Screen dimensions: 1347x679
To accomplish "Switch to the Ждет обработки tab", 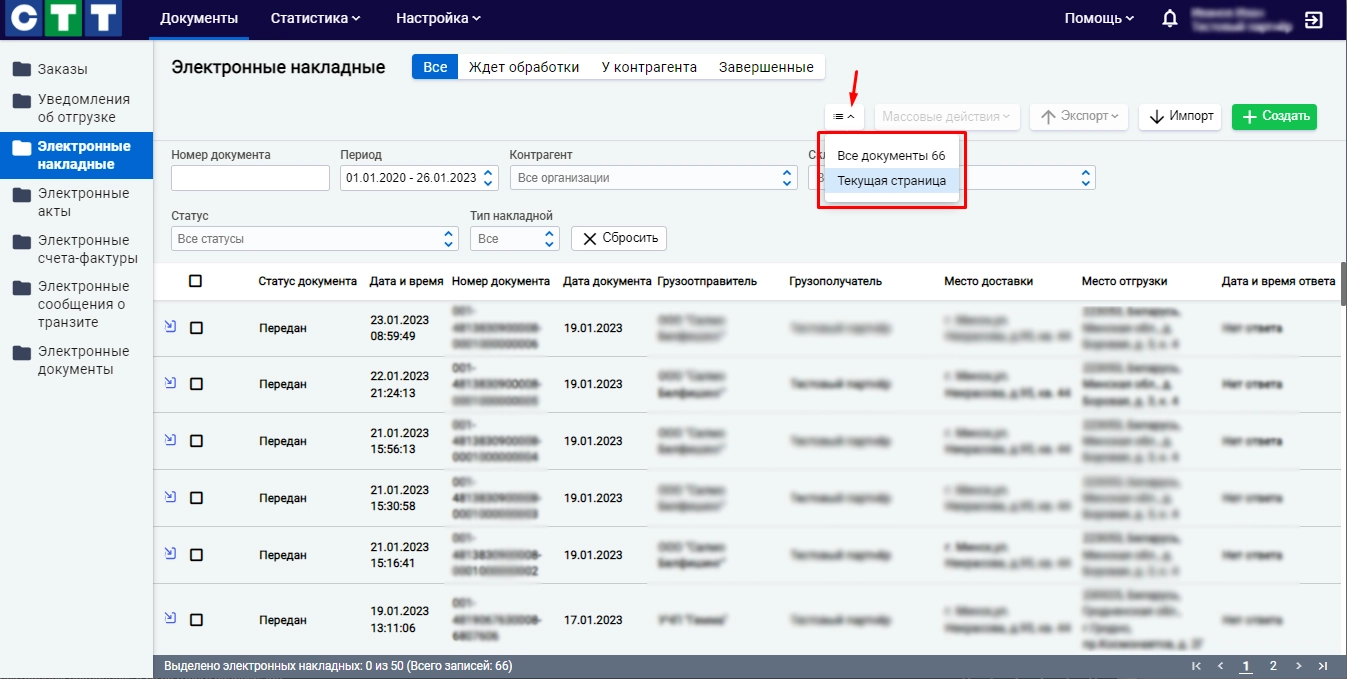I will 524,67.
